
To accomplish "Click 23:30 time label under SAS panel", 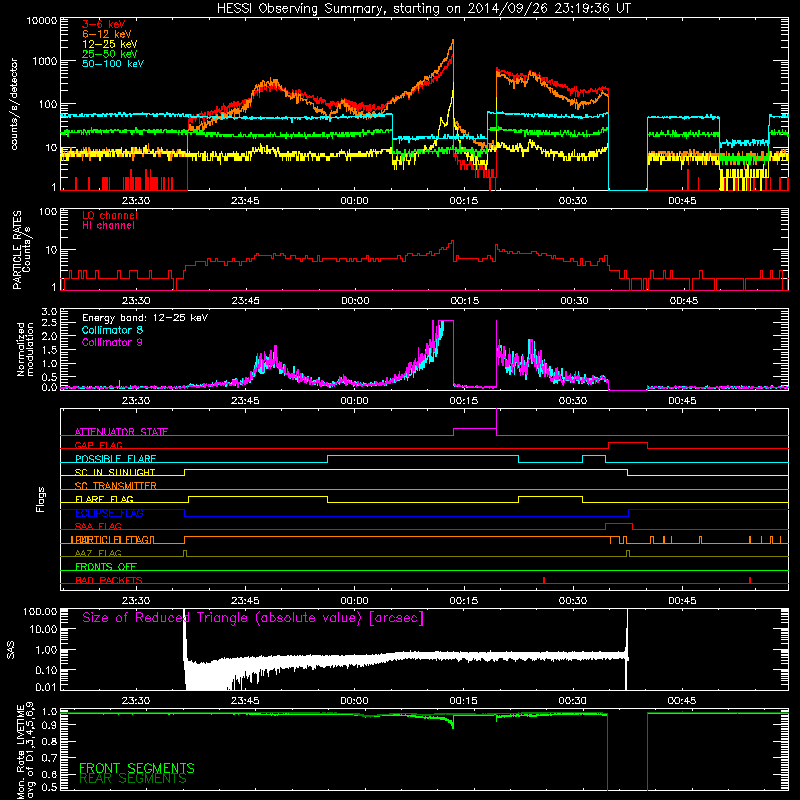I will click(136, 701).
